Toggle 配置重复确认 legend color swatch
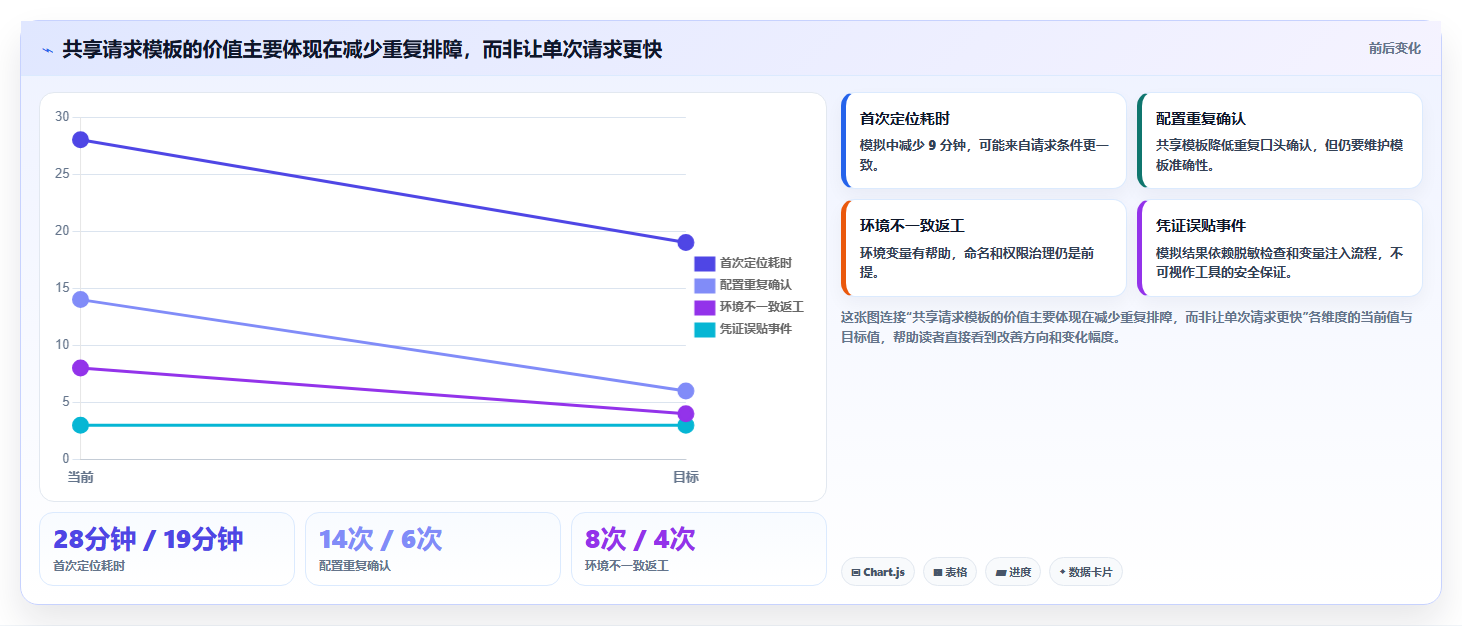 tap(705, 285)
